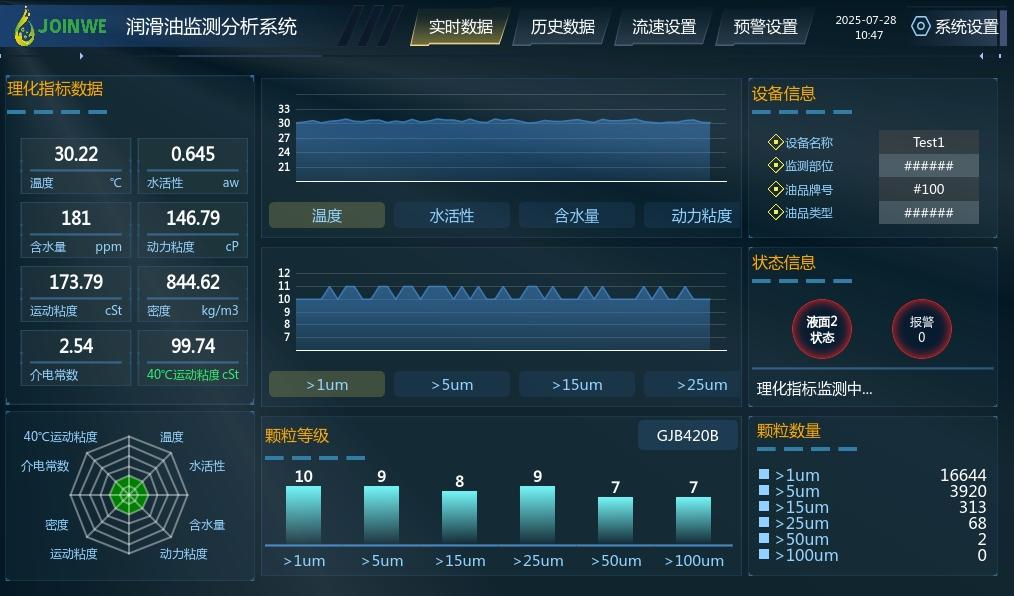
Task: Switch to the historical data tab
Action: pyautogui.click(x=562, y=27)
